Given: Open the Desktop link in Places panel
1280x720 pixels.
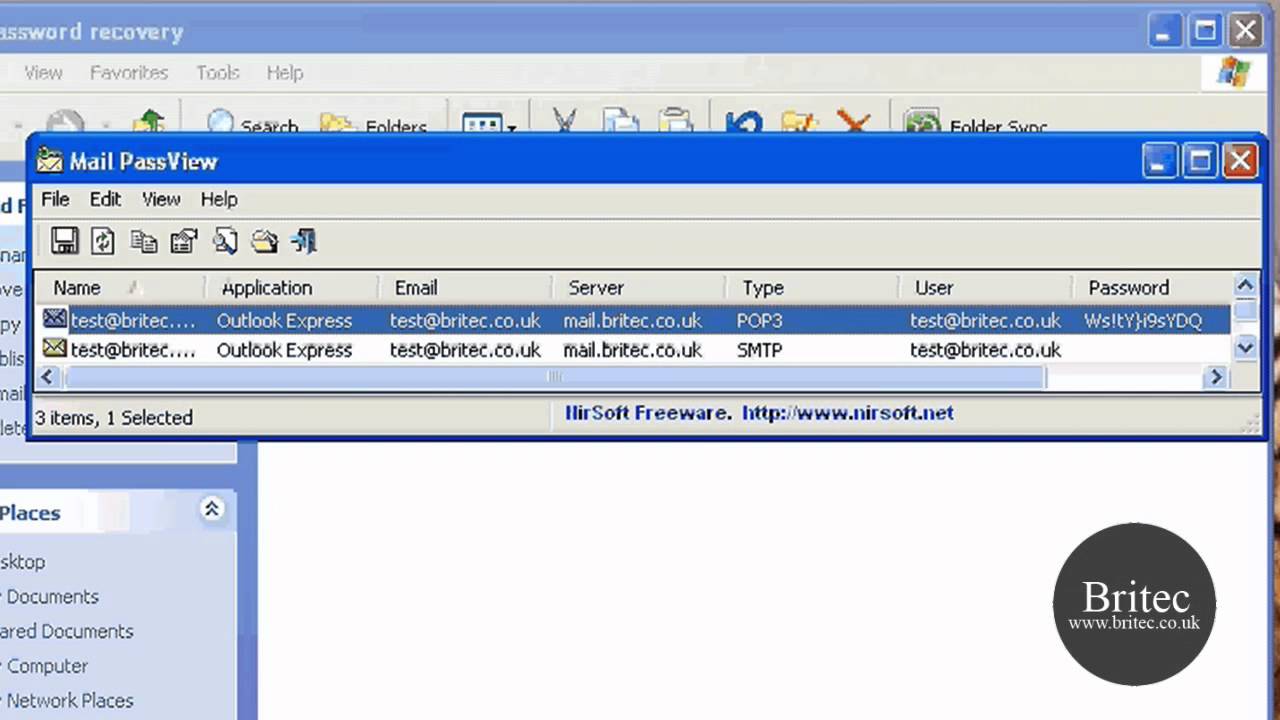Looking at the screenshot, I should 22,562.
